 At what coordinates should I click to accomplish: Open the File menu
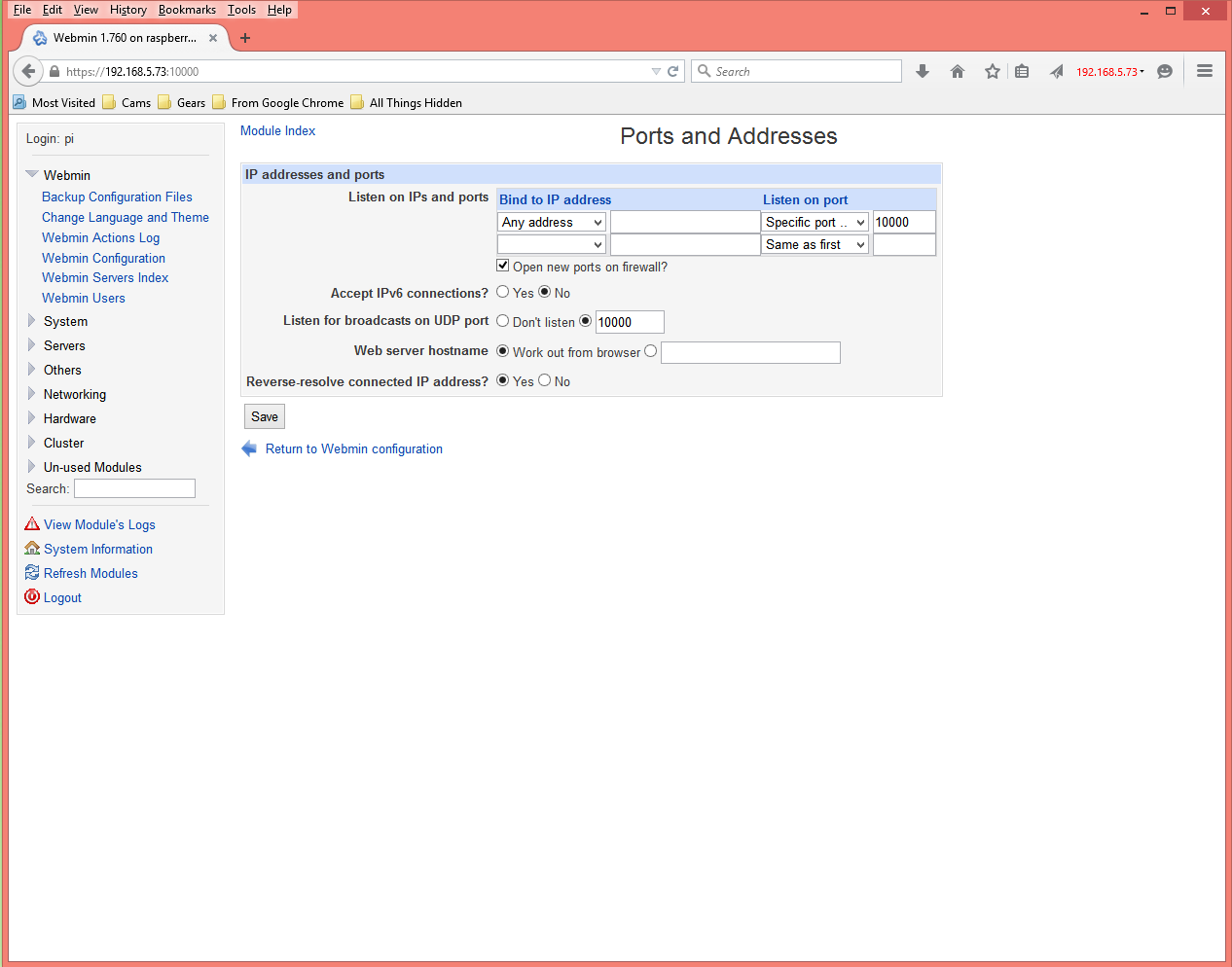point(22,10)
